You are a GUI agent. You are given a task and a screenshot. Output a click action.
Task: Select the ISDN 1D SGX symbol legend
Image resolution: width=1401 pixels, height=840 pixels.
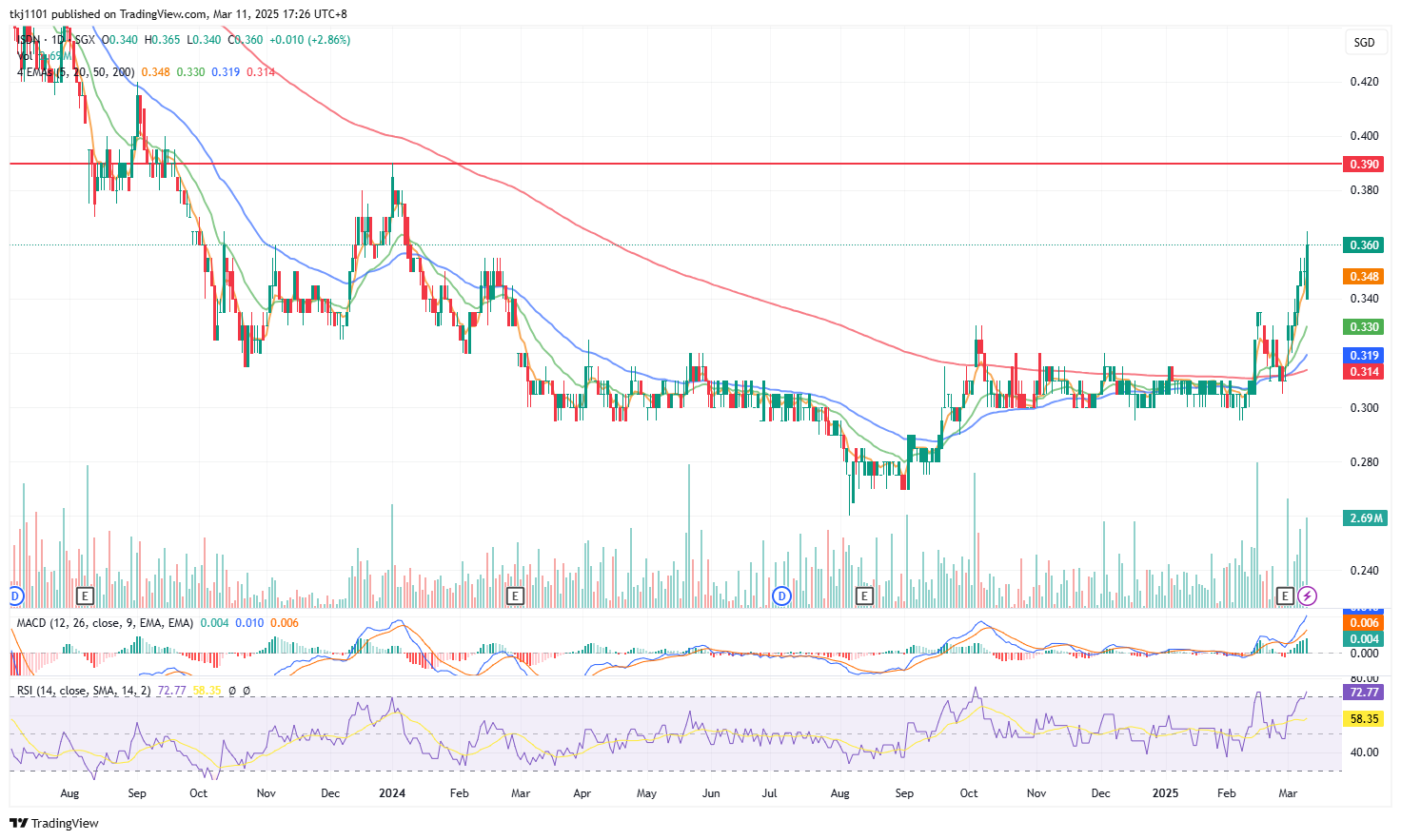pos(56,40)
